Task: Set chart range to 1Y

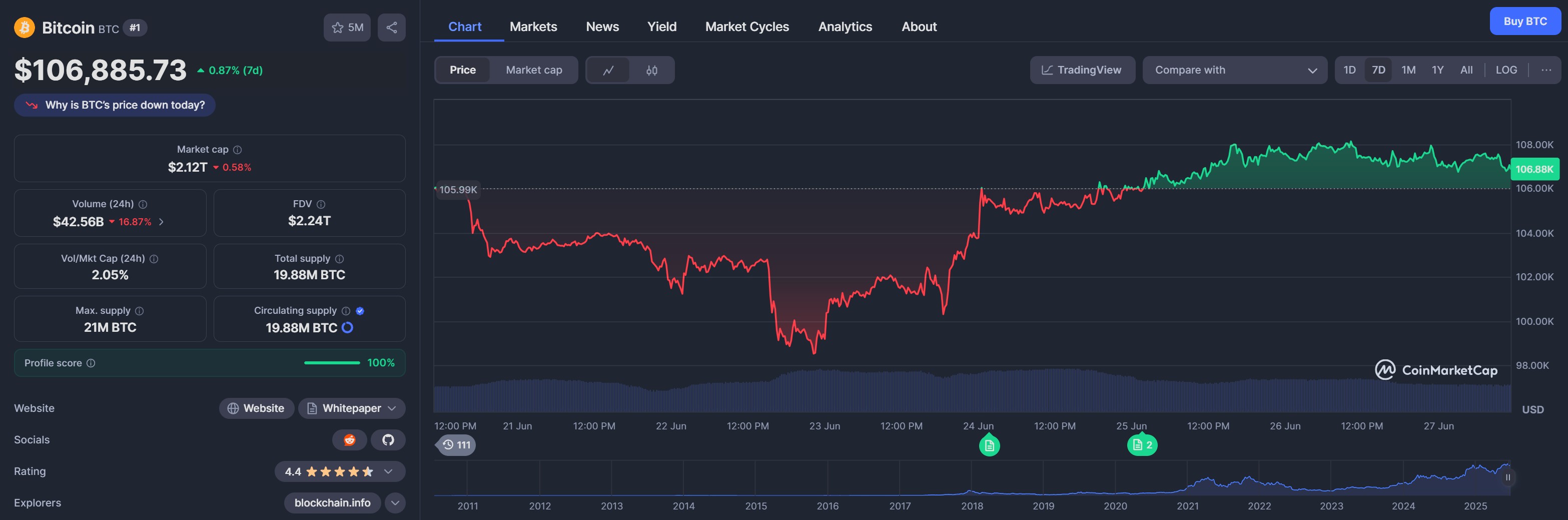Action: pyautogui.click(x=1438, y=70)
